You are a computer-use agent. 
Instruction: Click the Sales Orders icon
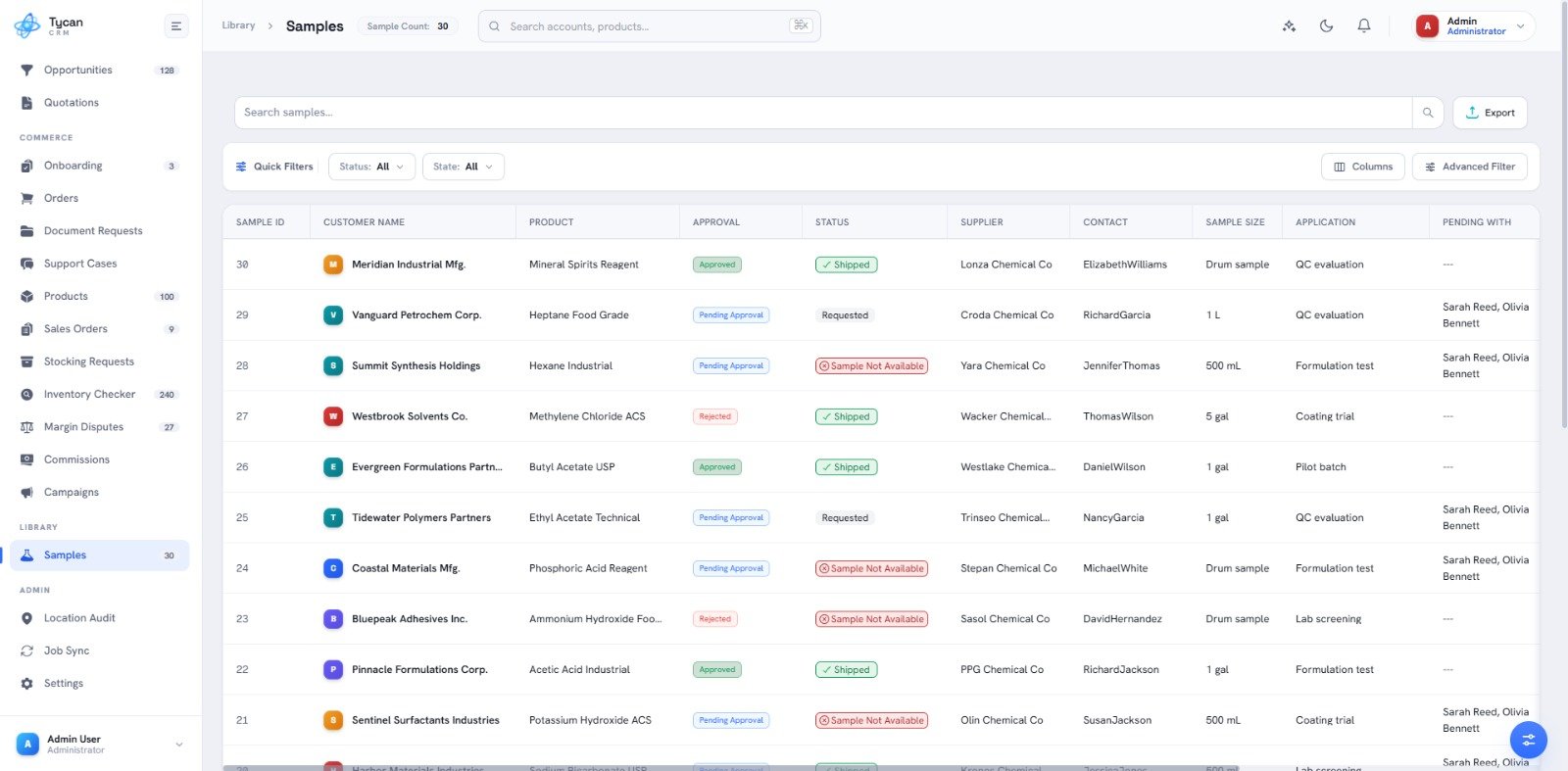tap(26, 329)
